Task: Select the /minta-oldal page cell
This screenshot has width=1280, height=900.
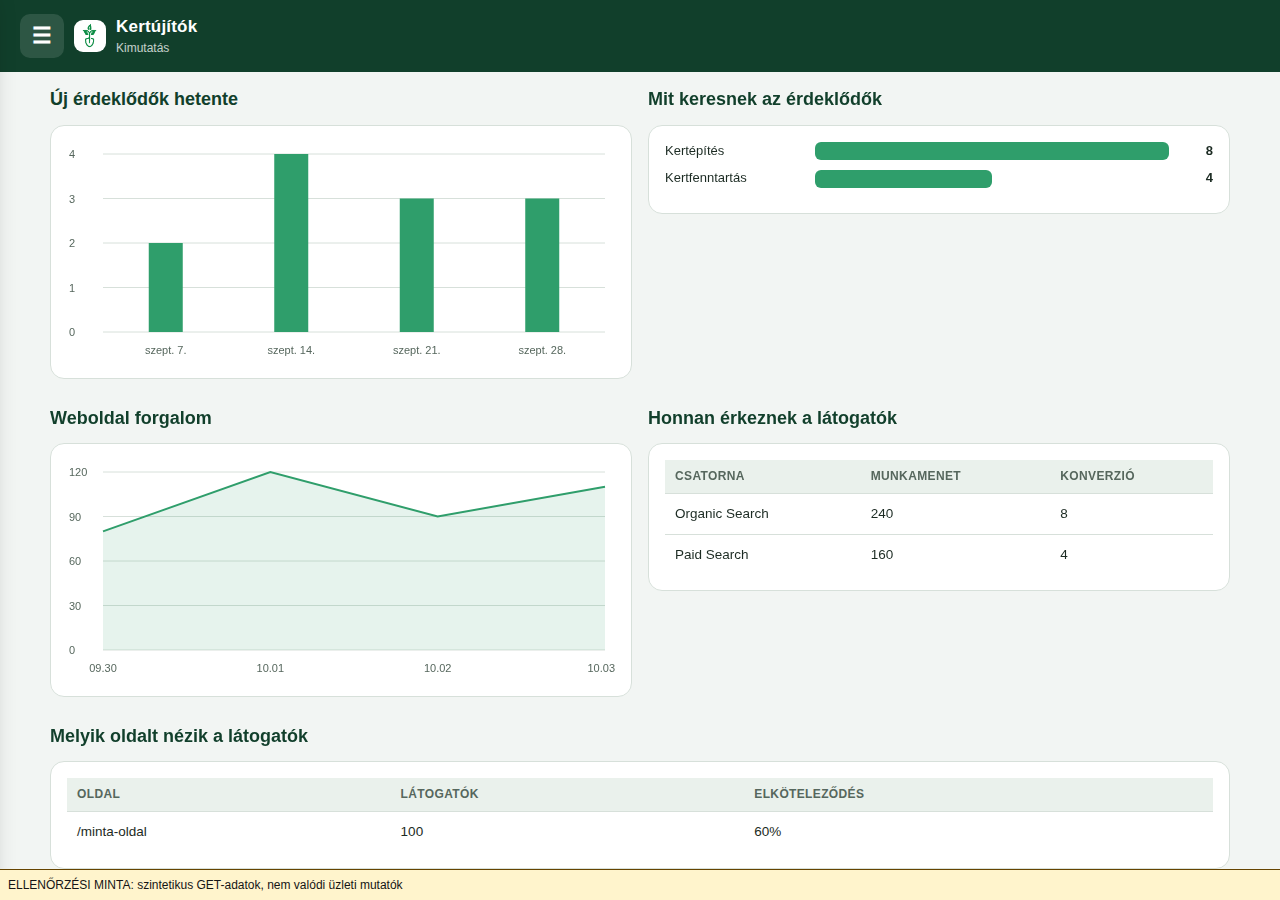Action: tap(112, 832)
